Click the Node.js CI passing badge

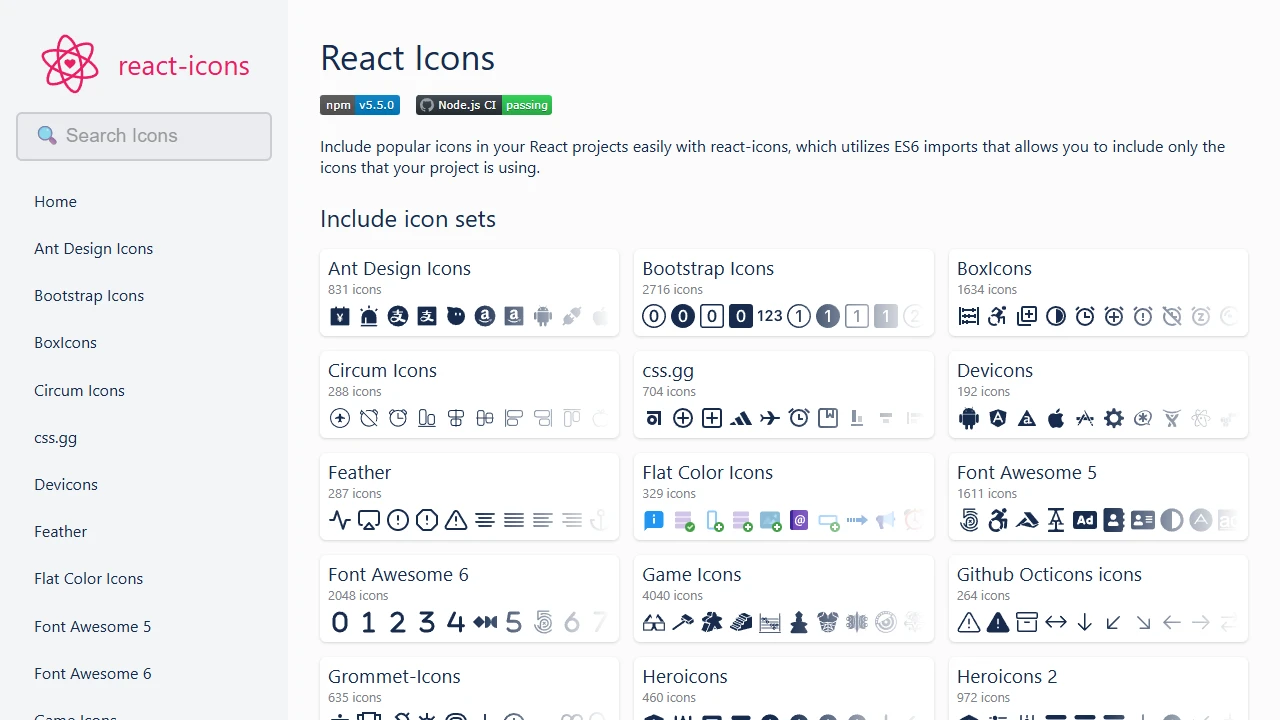point(483,104)
